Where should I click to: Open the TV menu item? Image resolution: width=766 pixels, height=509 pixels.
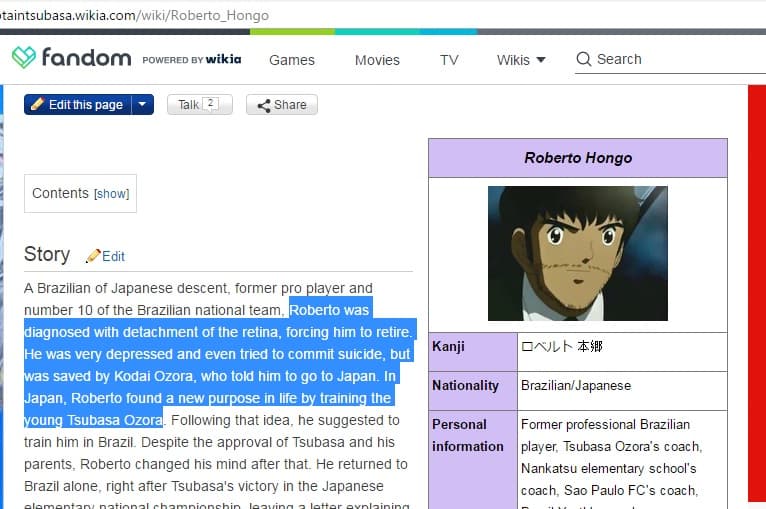pos(449,60)
